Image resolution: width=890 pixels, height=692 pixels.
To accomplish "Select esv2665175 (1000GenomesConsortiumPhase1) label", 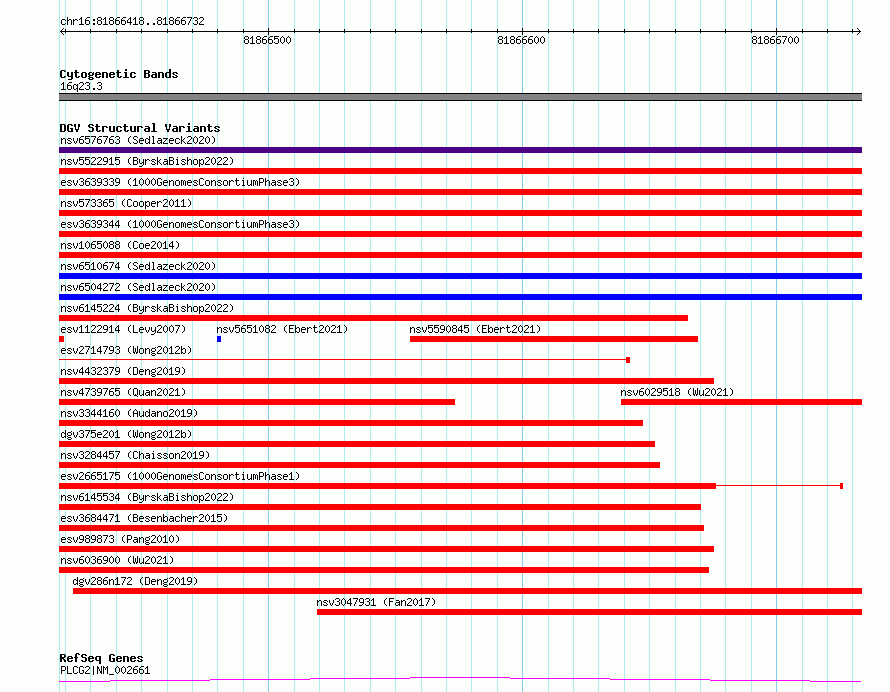I will [x=180, y=476].
